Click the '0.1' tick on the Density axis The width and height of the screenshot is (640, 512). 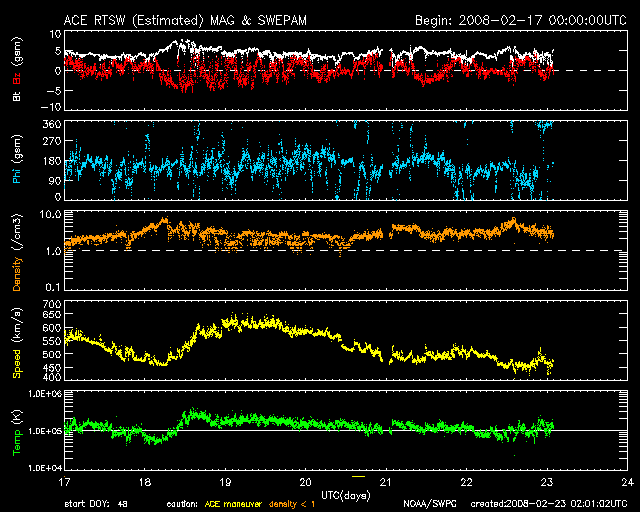pos(53,287)
